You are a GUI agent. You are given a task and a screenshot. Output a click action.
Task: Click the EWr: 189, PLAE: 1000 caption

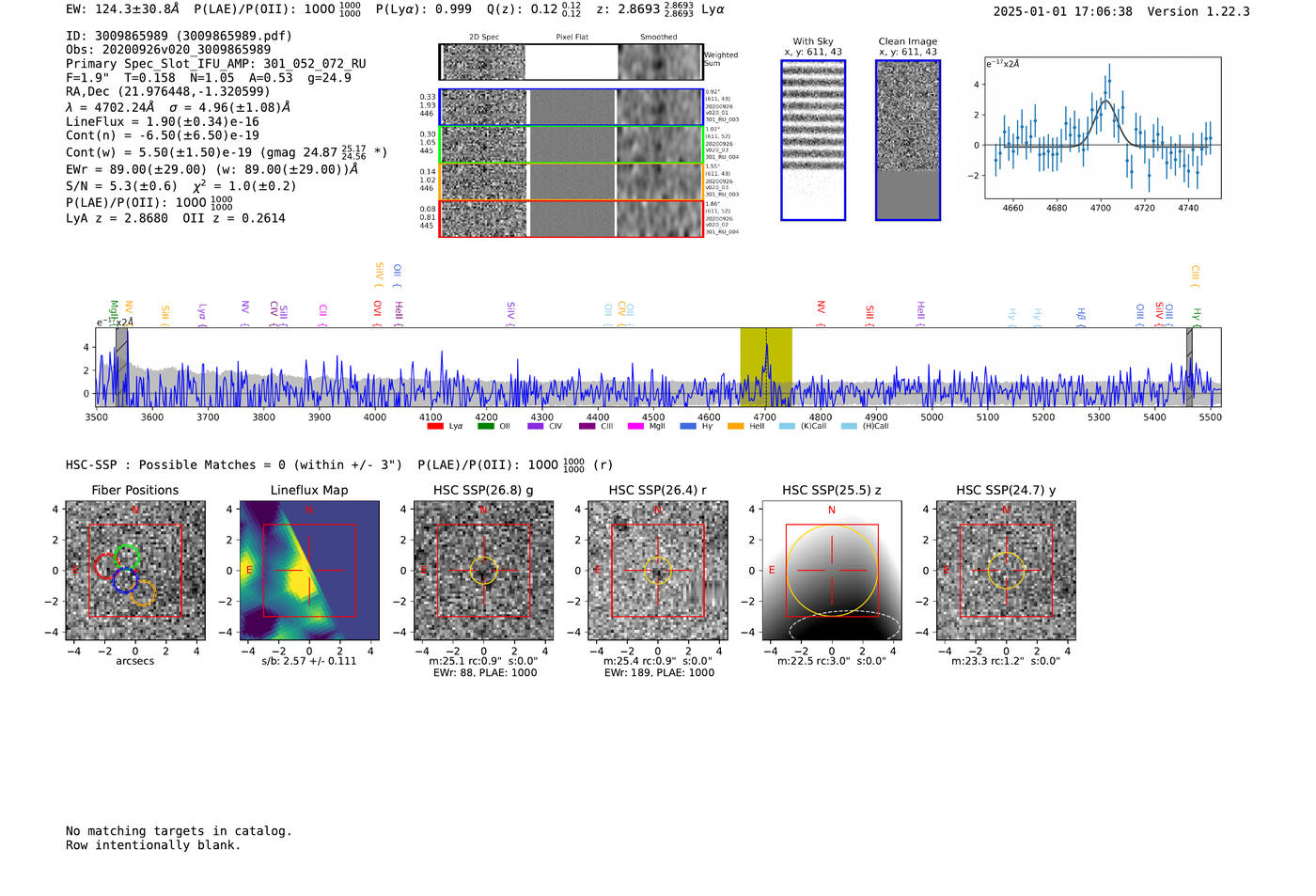coord(659,673)
